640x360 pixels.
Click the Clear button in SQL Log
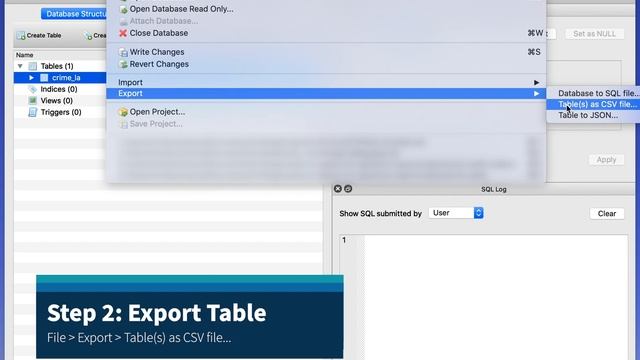pyautogui.click(x=607, y=213)
